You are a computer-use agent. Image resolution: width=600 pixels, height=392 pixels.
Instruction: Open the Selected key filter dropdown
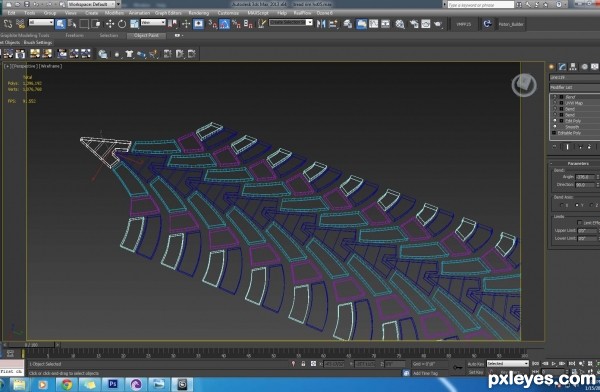pyautogui.click(x=507, y=363)
